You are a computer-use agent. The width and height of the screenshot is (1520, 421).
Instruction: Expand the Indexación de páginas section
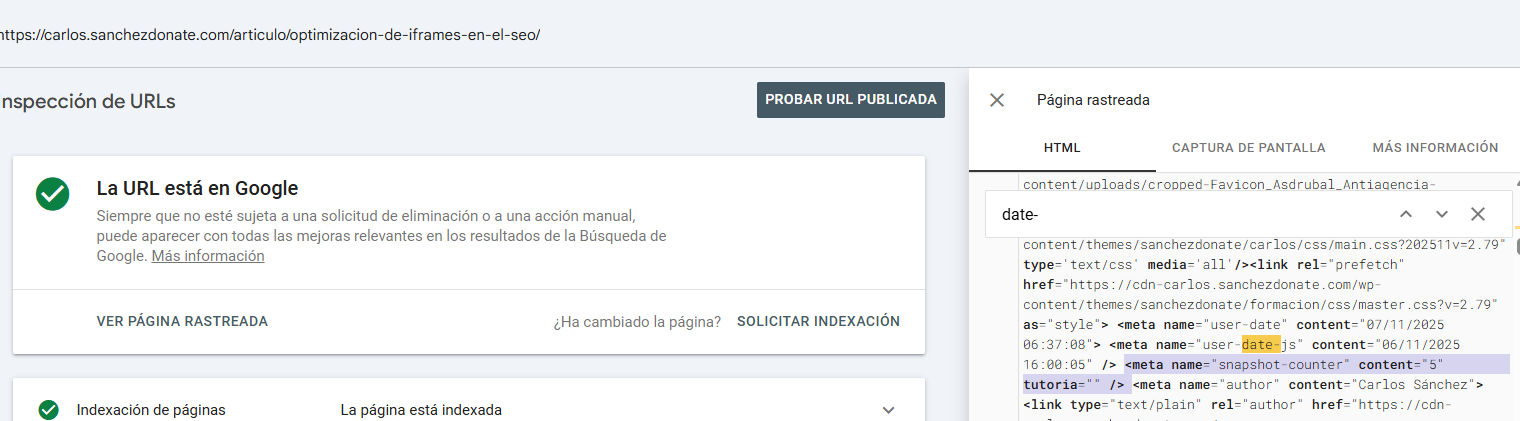[885, 410]
